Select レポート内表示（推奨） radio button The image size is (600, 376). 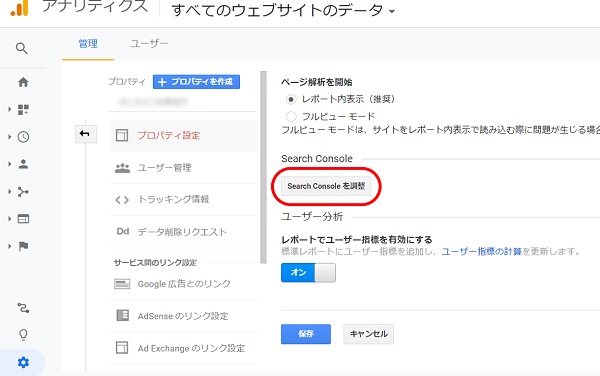[291, 99]
